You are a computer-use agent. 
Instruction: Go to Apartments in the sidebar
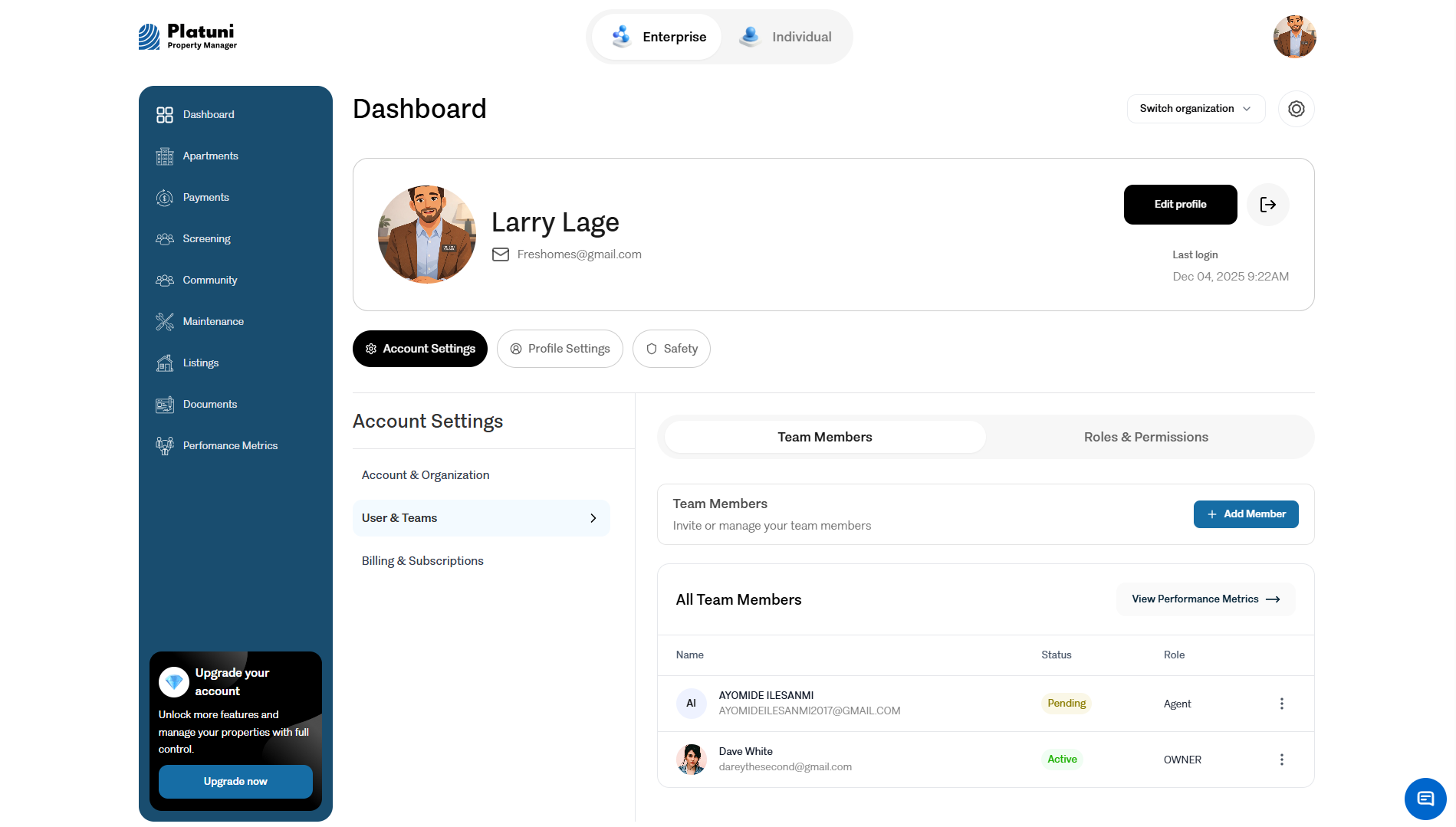click(x=211, y=156)
